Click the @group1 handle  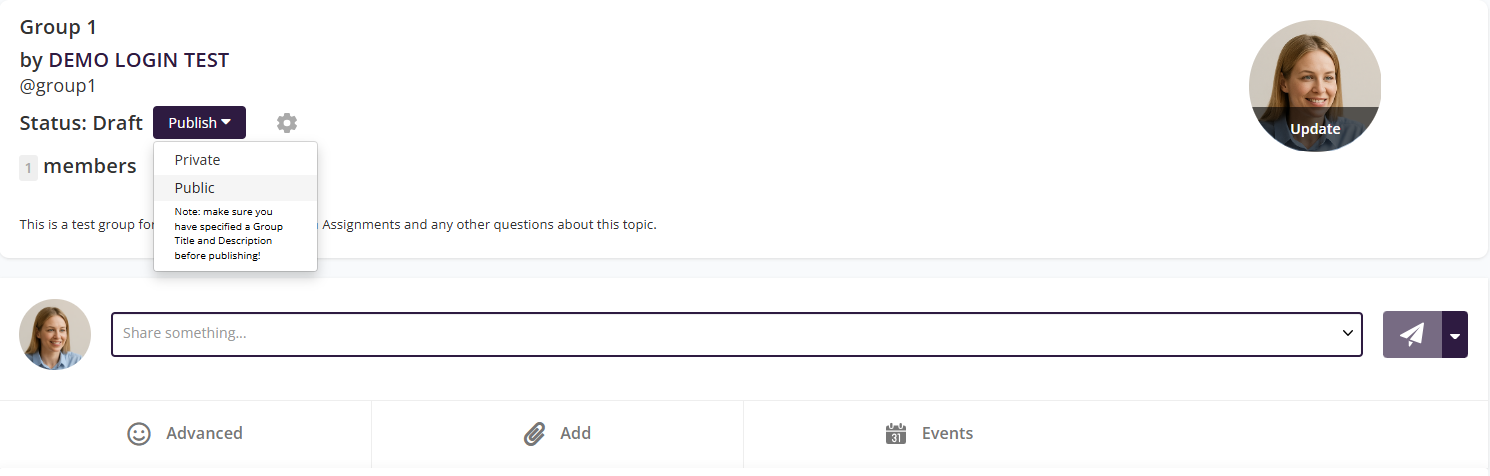pyautogui.click(x=57, y=86)
